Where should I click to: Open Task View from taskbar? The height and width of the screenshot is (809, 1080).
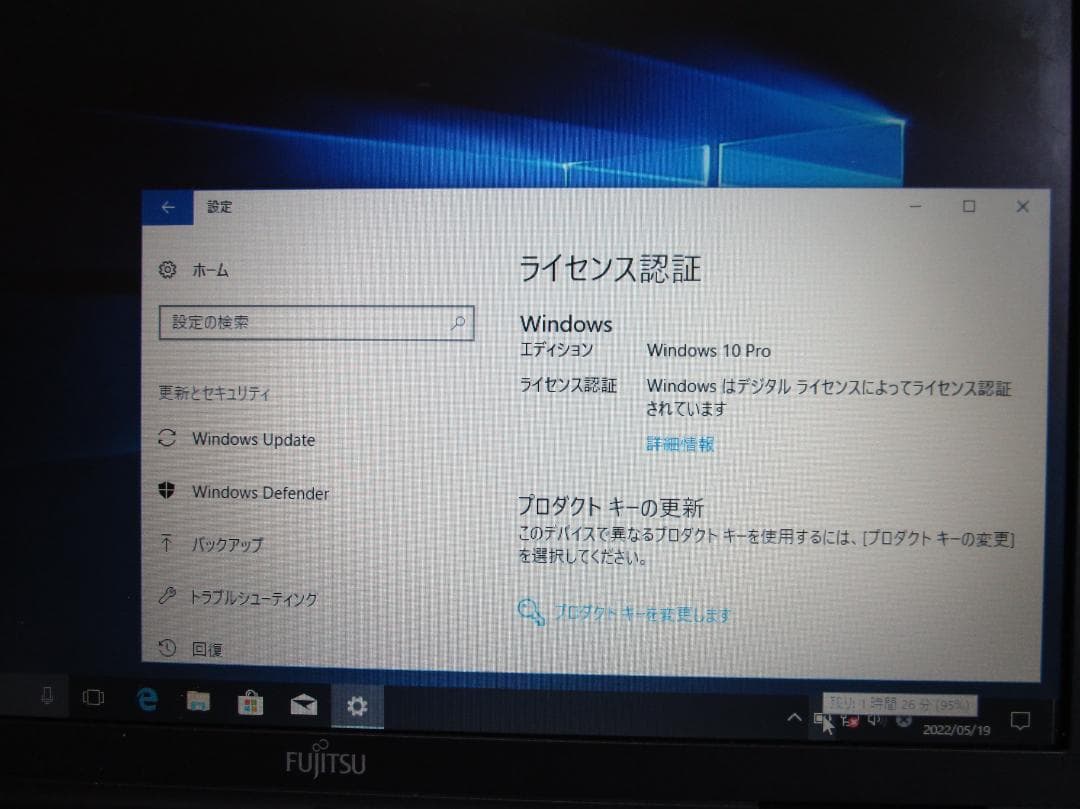(x=93, y=697)
